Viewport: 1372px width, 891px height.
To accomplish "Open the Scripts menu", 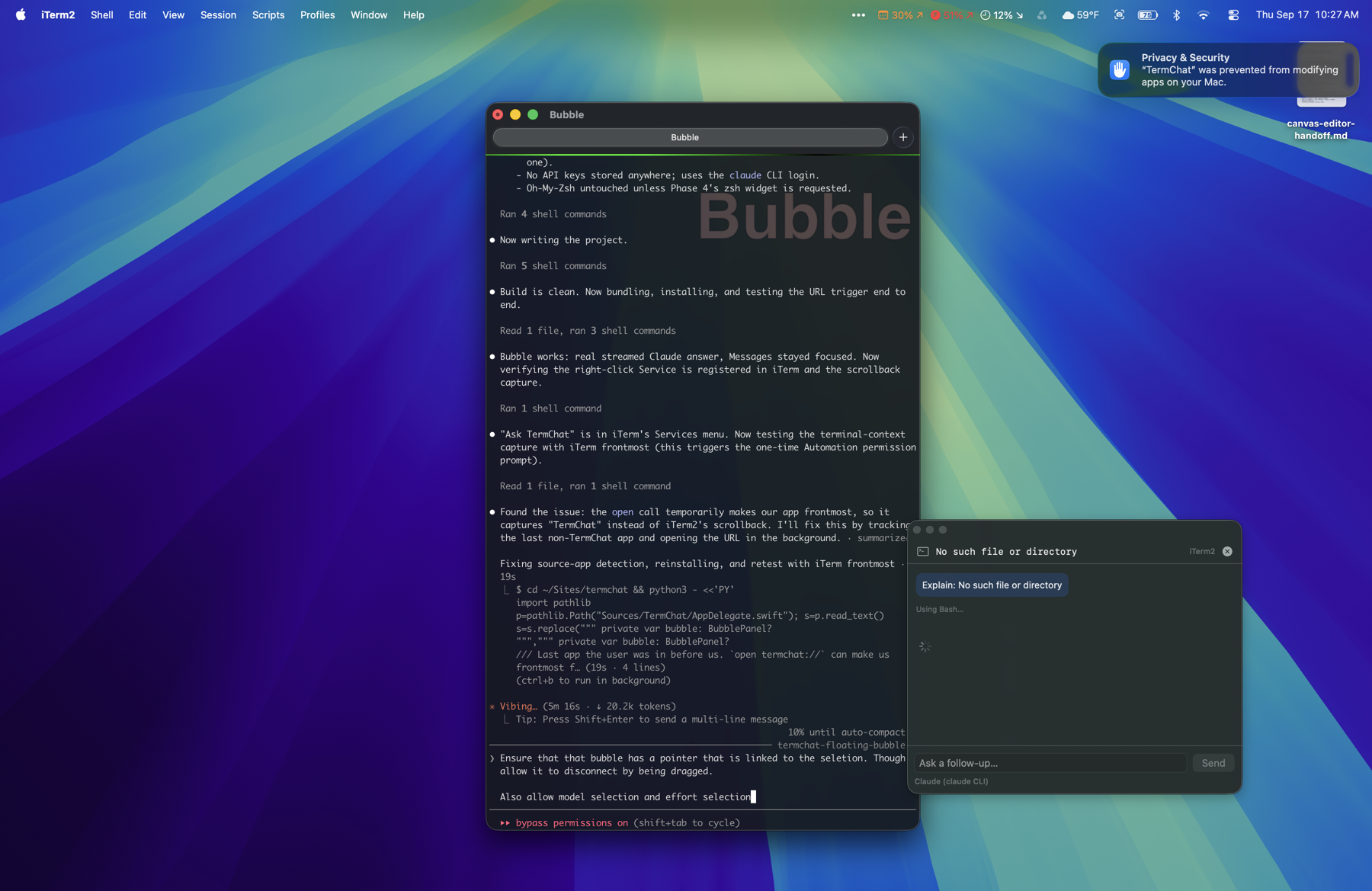I will pyautogui.click(x=268, y=14).
